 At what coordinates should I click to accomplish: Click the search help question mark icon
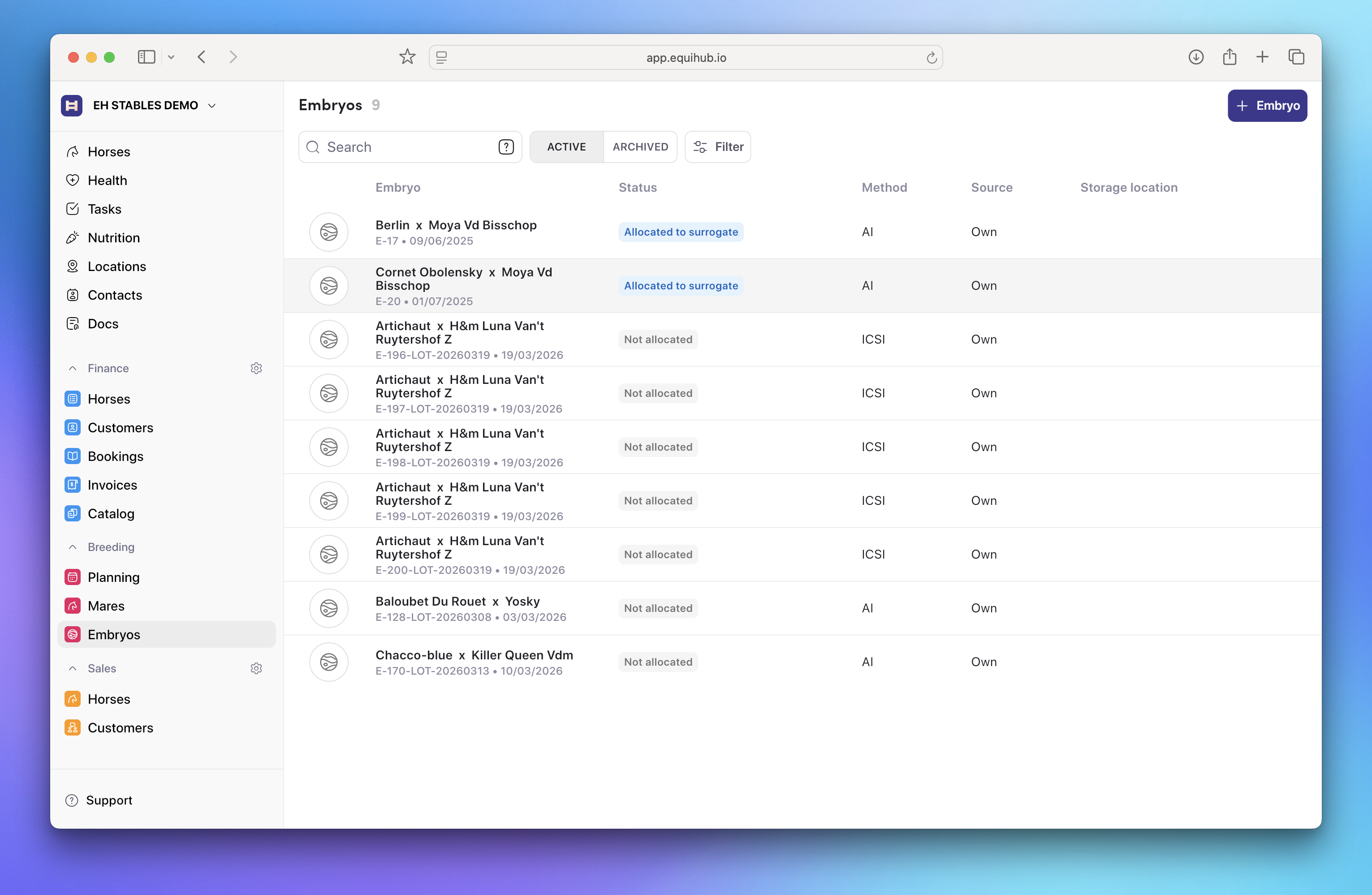click(x=505, y=147)
